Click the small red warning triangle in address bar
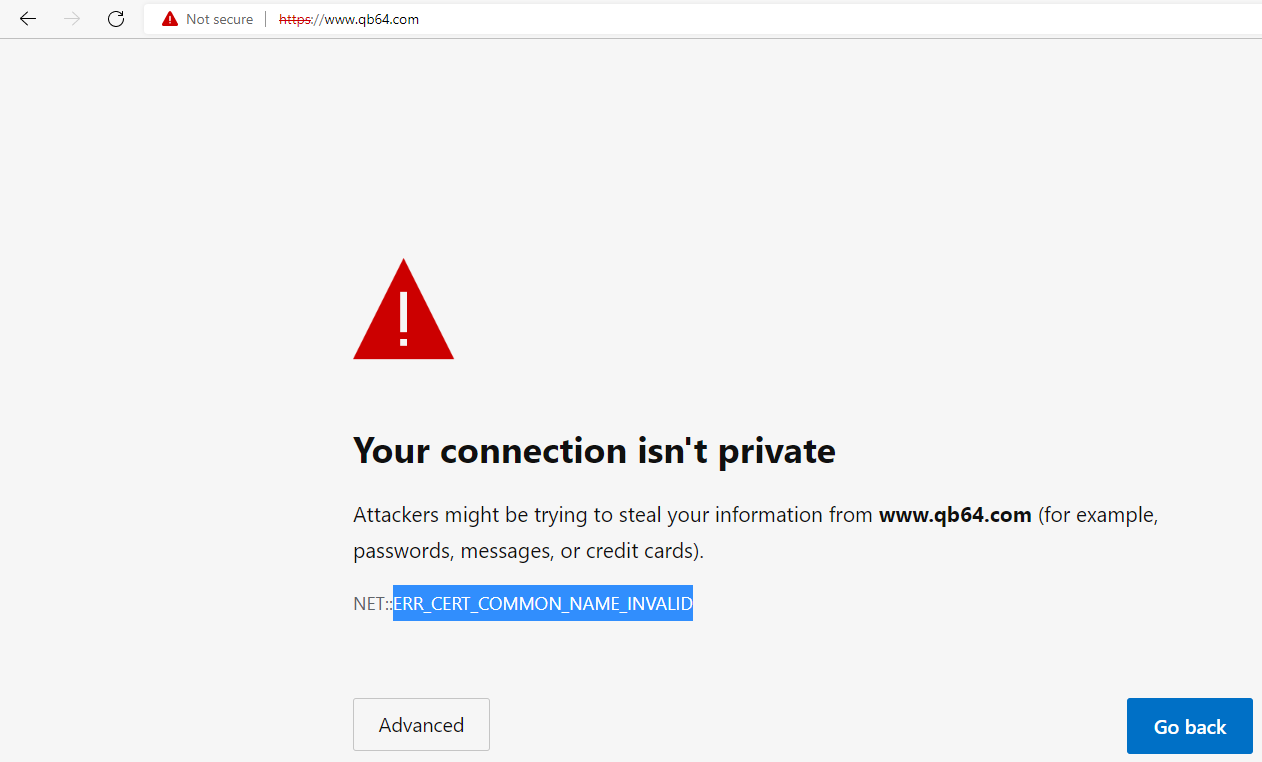 [x=170, y=19]
